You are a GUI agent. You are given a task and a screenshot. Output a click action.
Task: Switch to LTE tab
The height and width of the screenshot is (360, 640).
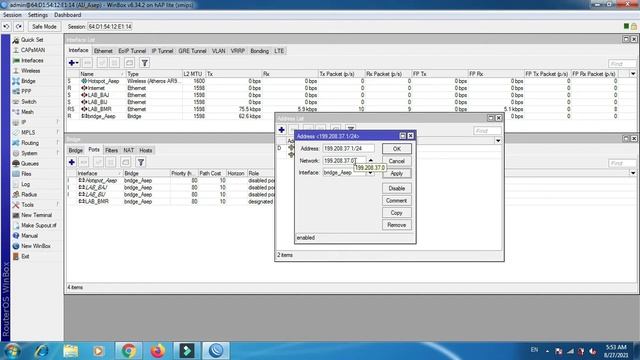pyautogui.click(x=279, y=51)
